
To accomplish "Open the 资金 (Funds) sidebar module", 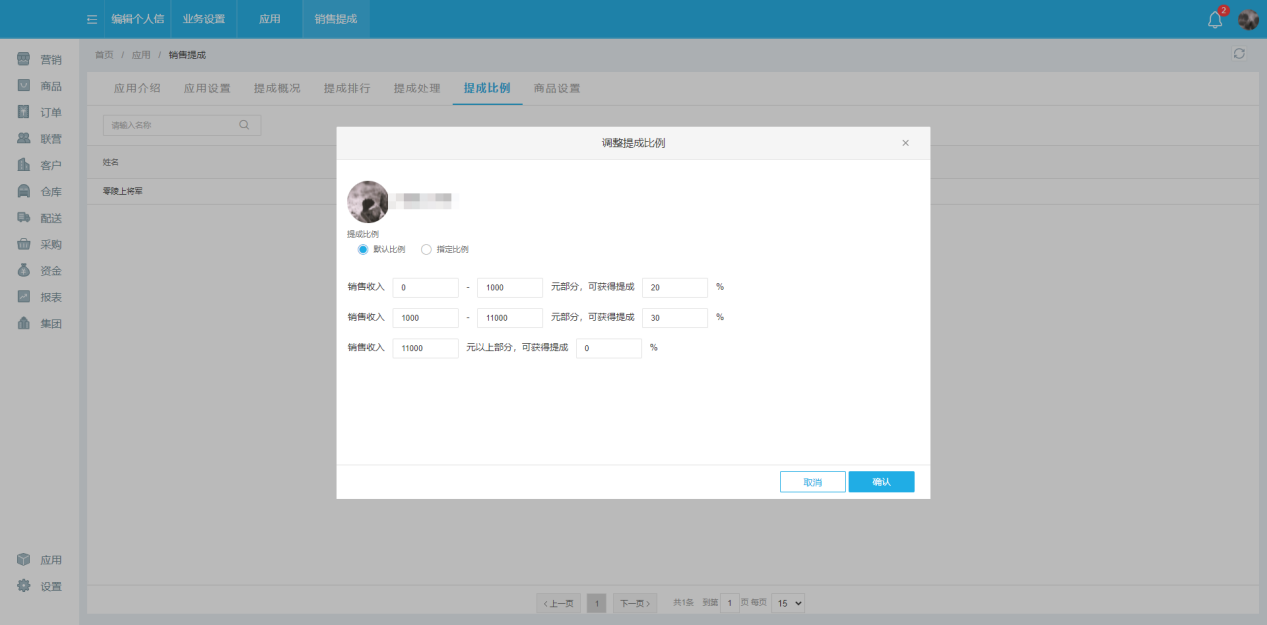I will (38, 269).
